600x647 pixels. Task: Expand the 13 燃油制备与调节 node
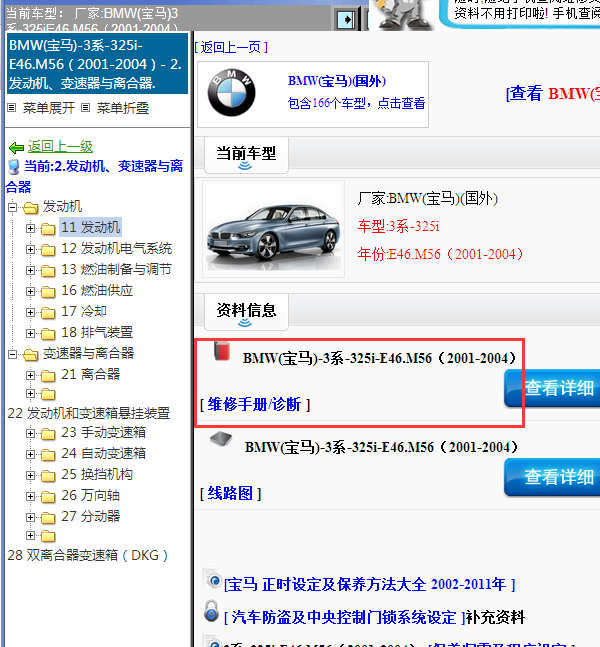tap(30, 270)
